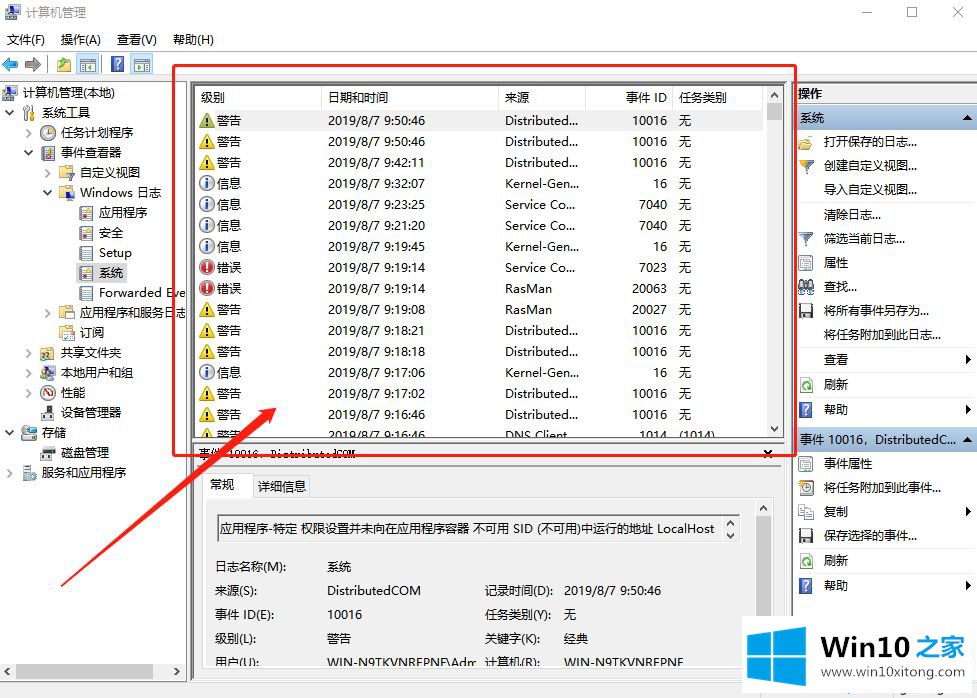Image resolution: width=977 pixels, height=698 pixels.
Task: Expand the 自定义视图 node arrow
Action: coord(47,173)
